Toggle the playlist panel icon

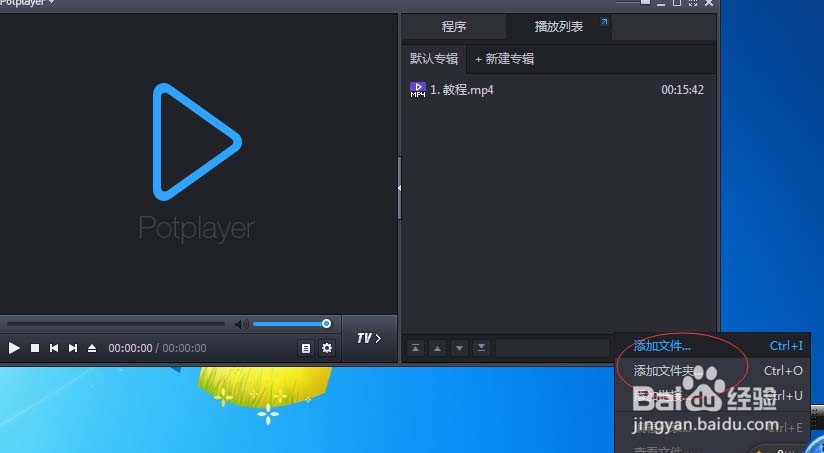click(306, 348)
